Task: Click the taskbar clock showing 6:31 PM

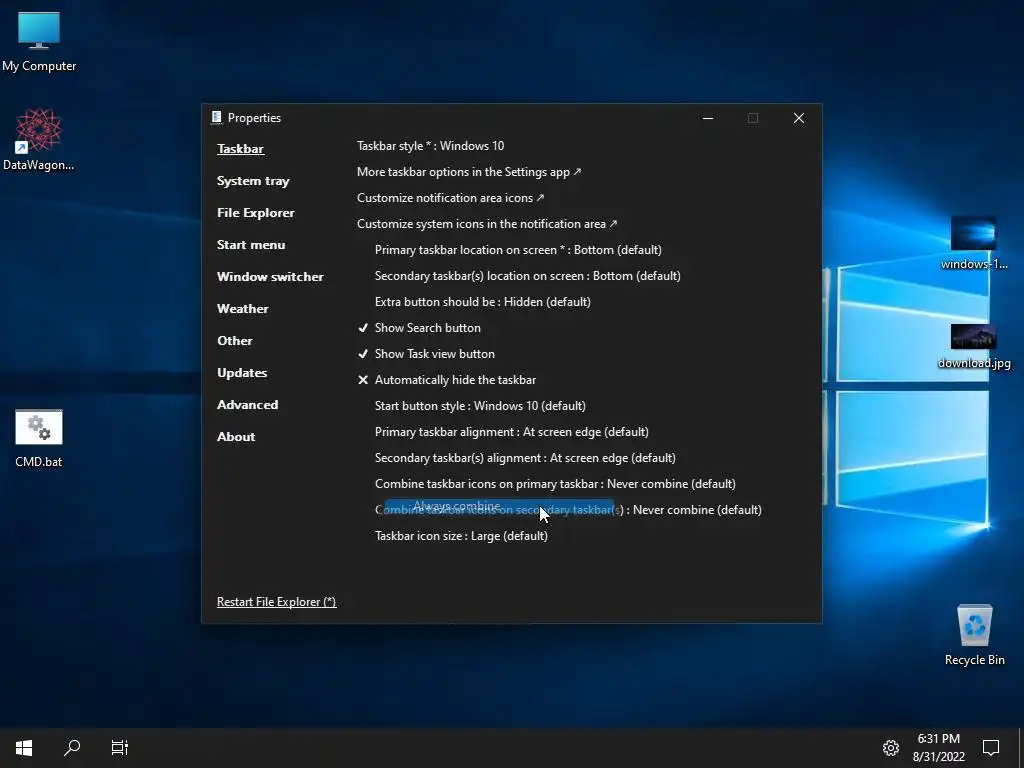Action: [x=938, y=748]
